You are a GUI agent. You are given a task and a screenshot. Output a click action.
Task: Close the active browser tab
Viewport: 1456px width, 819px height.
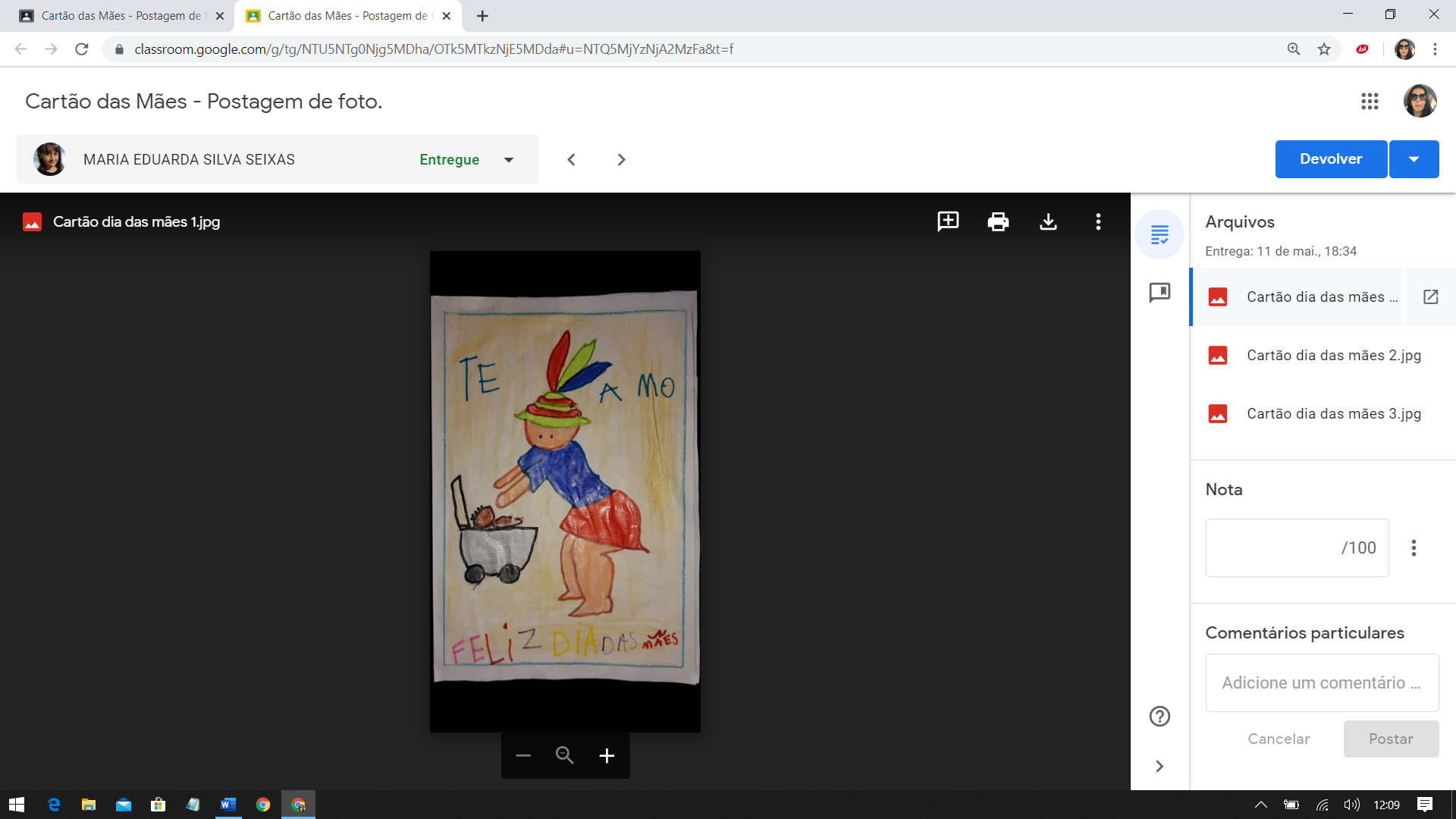pyautogui.click(x=446, y=16)
